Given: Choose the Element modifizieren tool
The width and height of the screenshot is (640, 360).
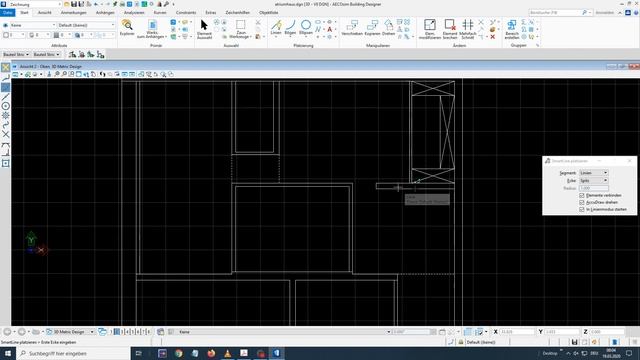Looking at the screenshot, I should pos(430,29).
